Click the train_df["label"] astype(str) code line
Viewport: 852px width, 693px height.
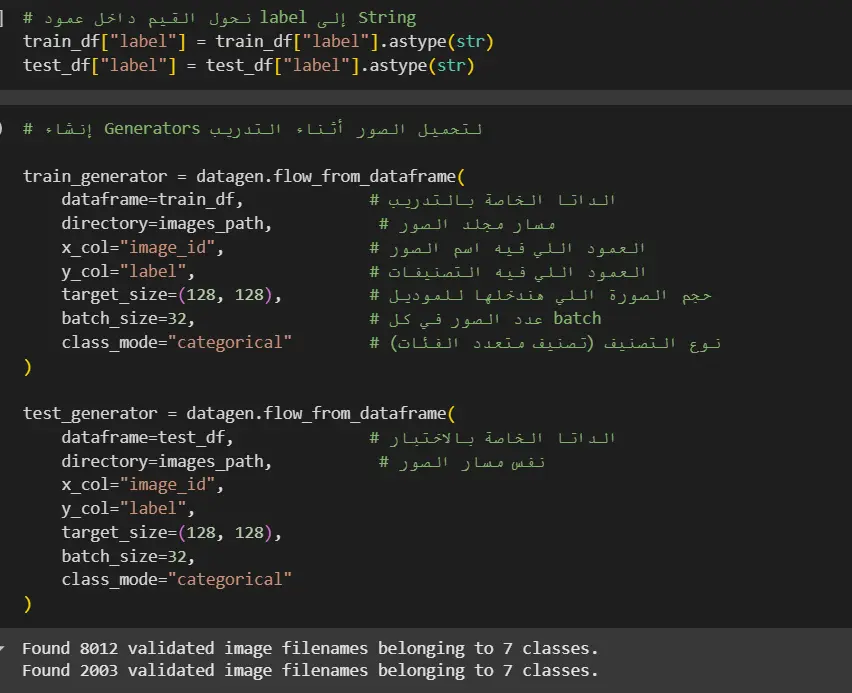click(258, 42)
